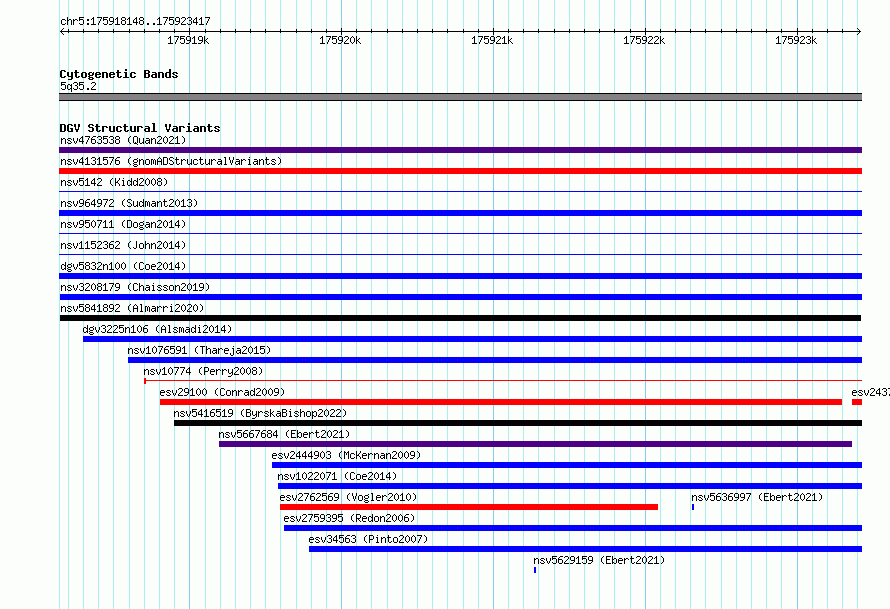Select the blue dgv3225n106 variant bar
The image size is (890, 609).
[x=472, y=339]
